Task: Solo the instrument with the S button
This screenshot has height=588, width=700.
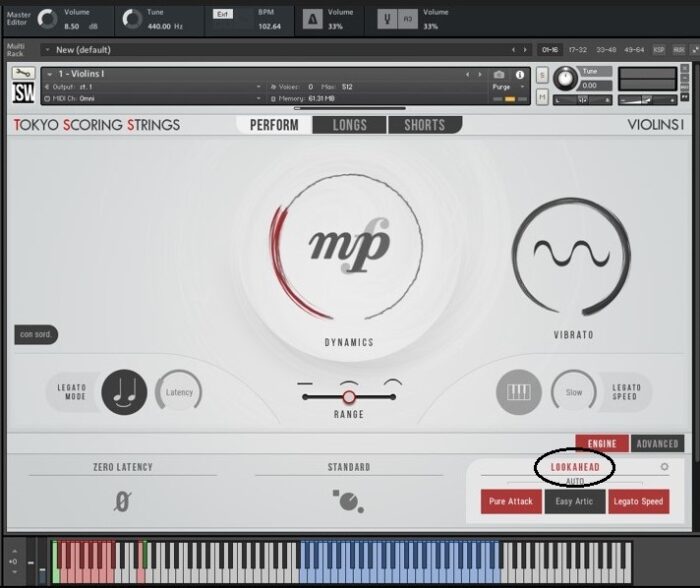Action: (542, 75)
